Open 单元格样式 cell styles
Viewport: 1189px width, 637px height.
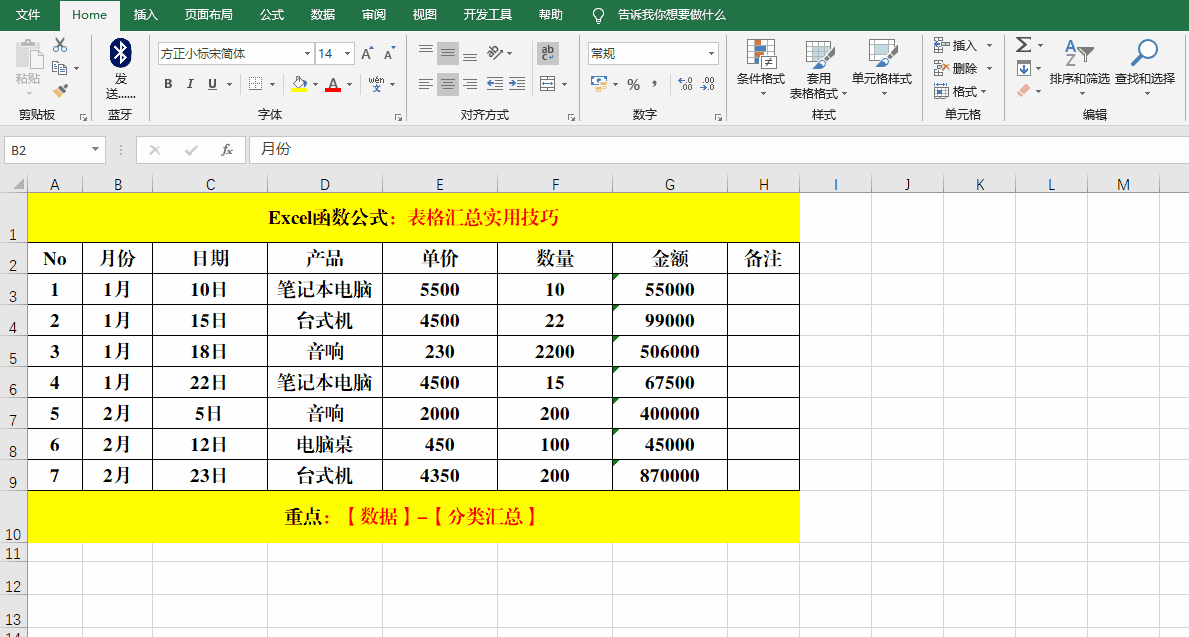(x=882, y=68)
